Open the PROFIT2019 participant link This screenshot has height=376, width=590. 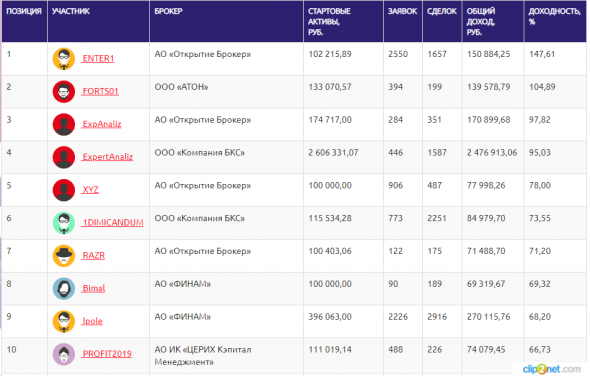tap(107, 354)
